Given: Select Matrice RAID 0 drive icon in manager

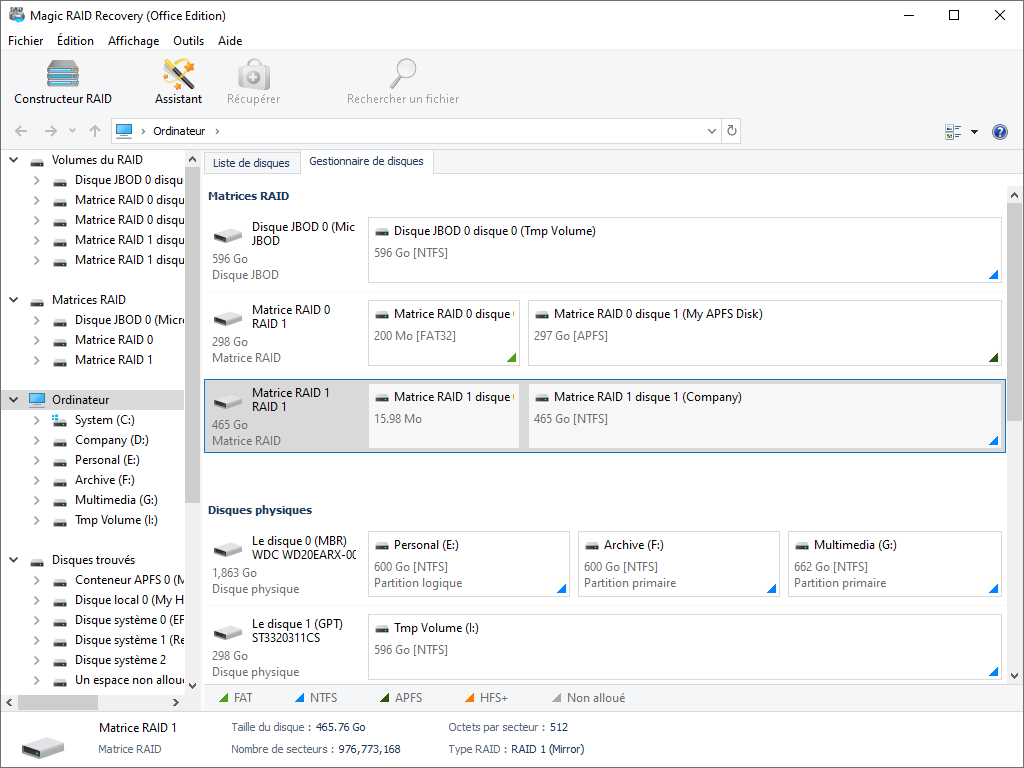Looking at the screenshot, I should coord(228,318).
